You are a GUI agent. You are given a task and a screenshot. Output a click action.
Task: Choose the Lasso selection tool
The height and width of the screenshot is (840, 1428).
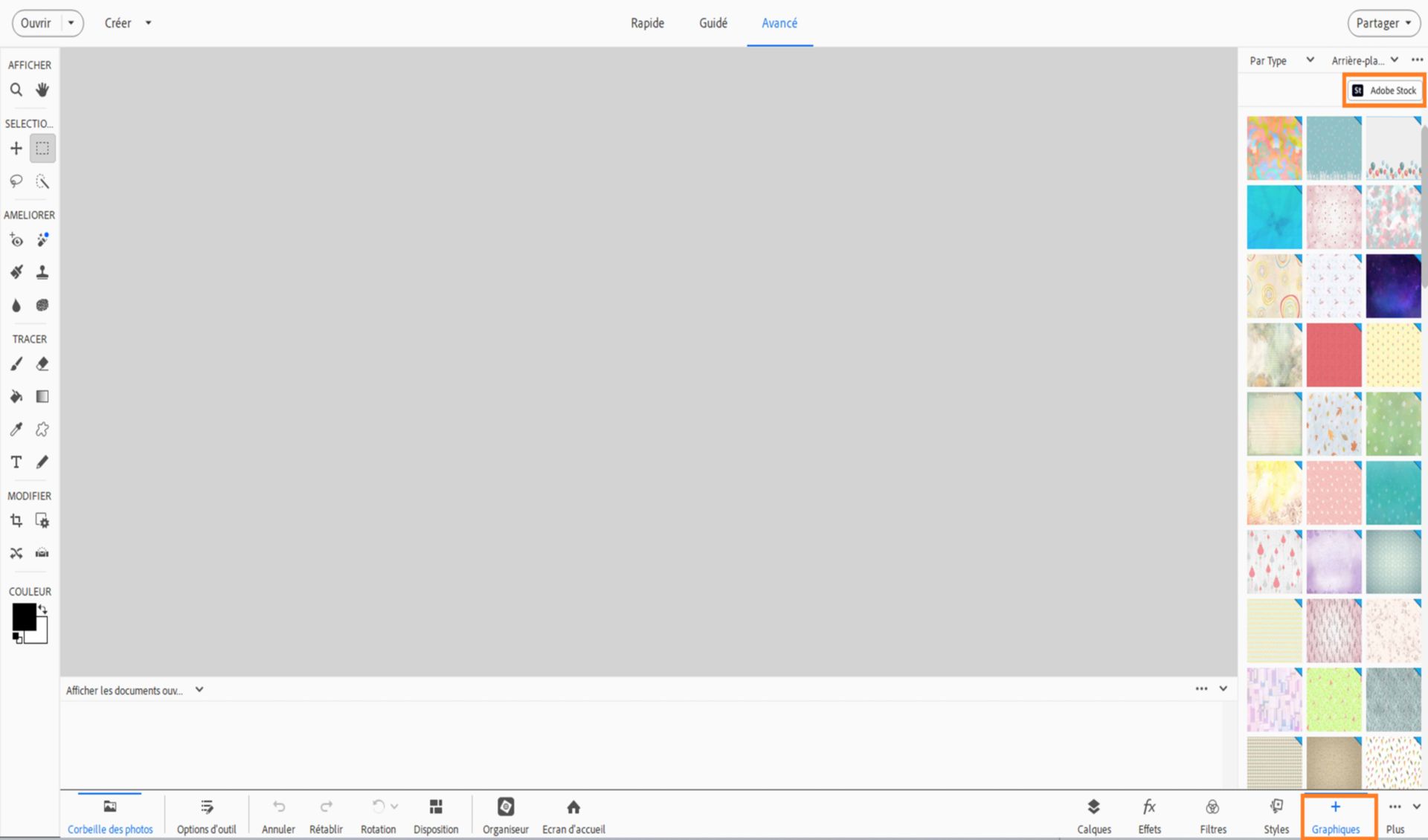(x=16, y=181)
